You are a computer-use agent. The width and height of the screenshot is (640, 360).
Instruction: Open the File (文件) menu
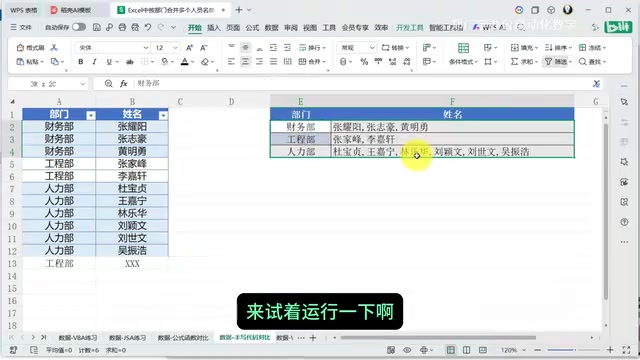(21, 27)
